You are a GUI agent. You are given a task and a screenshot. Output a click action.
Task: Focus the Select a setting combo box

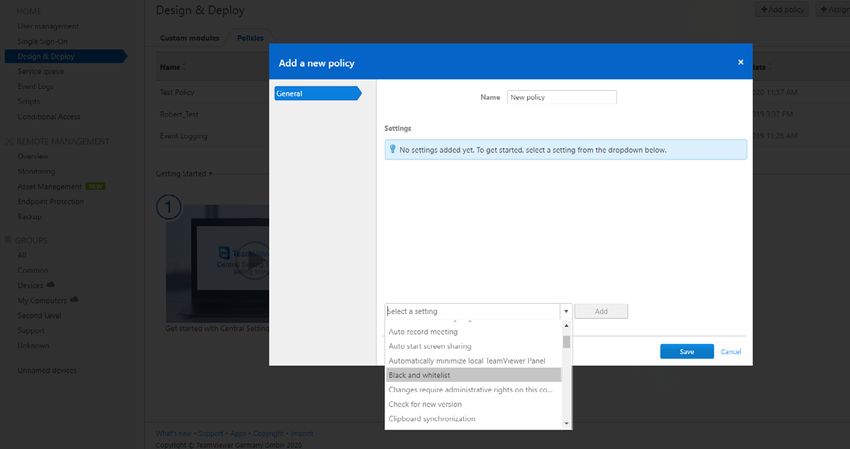473,311
